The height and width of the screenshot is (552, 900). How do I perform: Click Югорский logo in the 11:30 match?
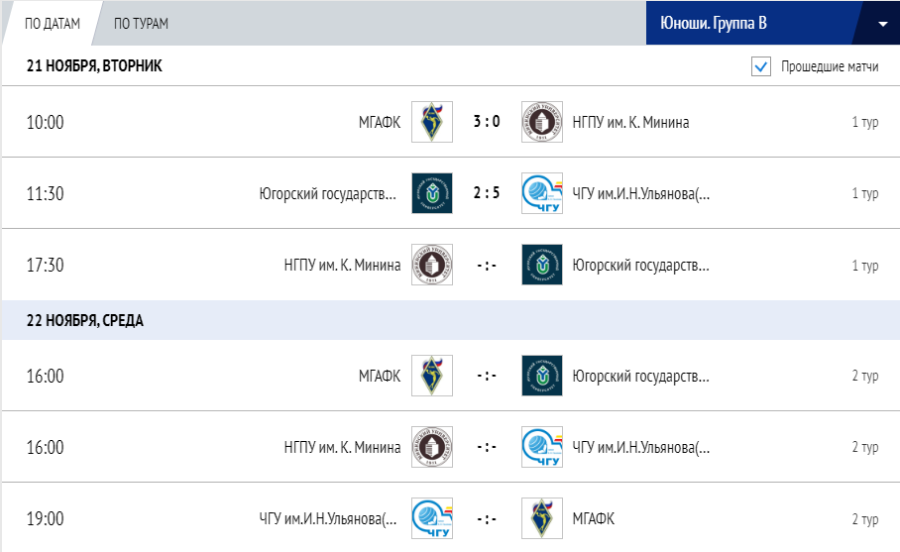432,193
